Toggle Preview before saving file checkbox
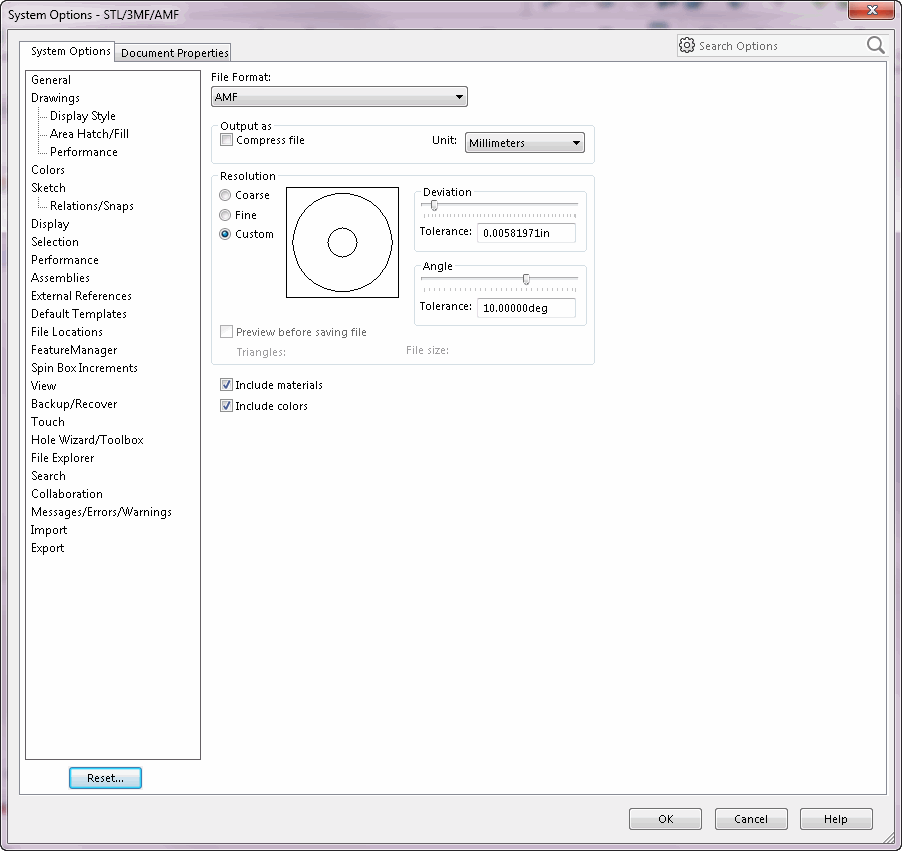 click(x=227, y=331)
